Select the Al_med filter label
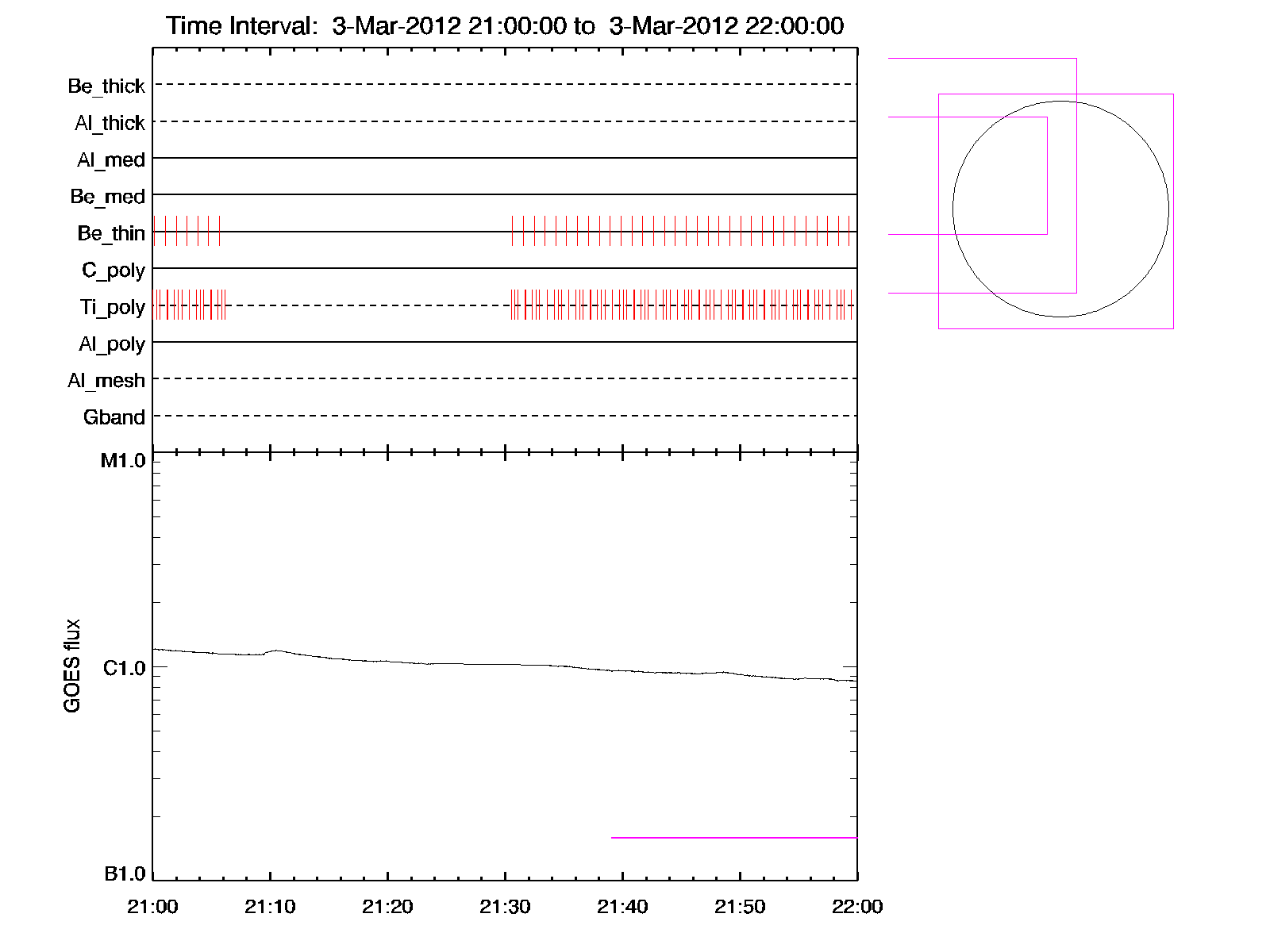 coord(111,159)
